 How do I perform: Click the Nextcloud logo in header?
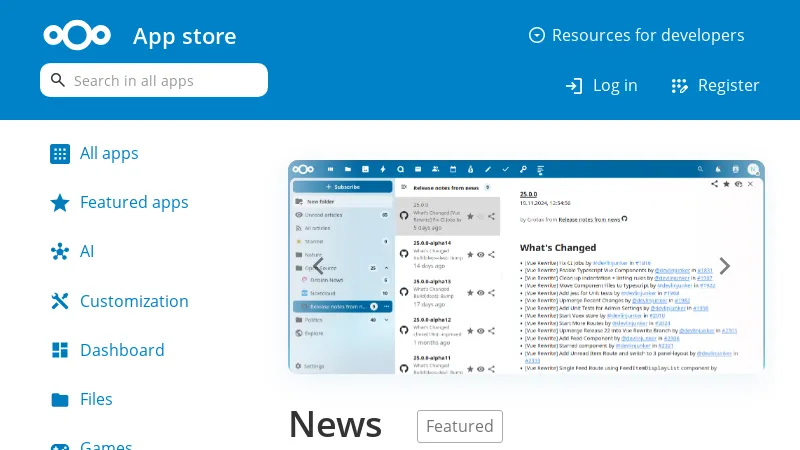click(77, 35)
